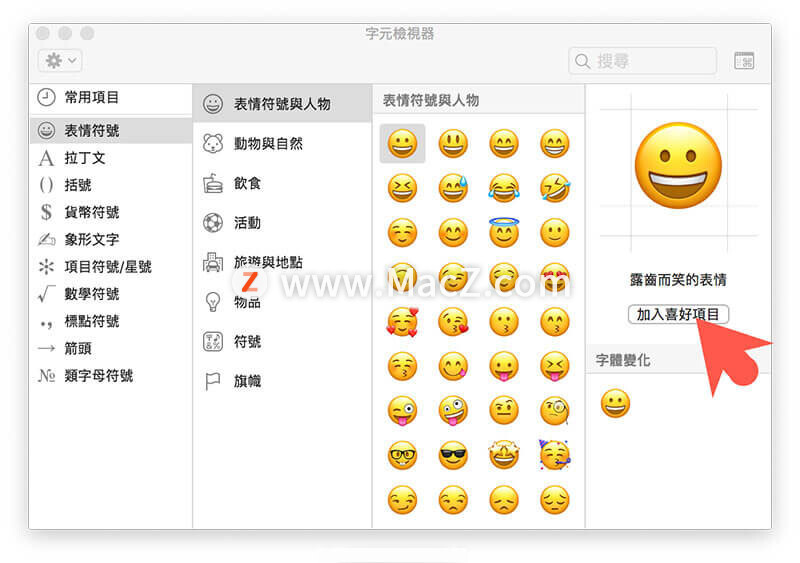The image size is (800, 563).
Task: Open 旗幟 subcategory
Action: pos(282,381)
